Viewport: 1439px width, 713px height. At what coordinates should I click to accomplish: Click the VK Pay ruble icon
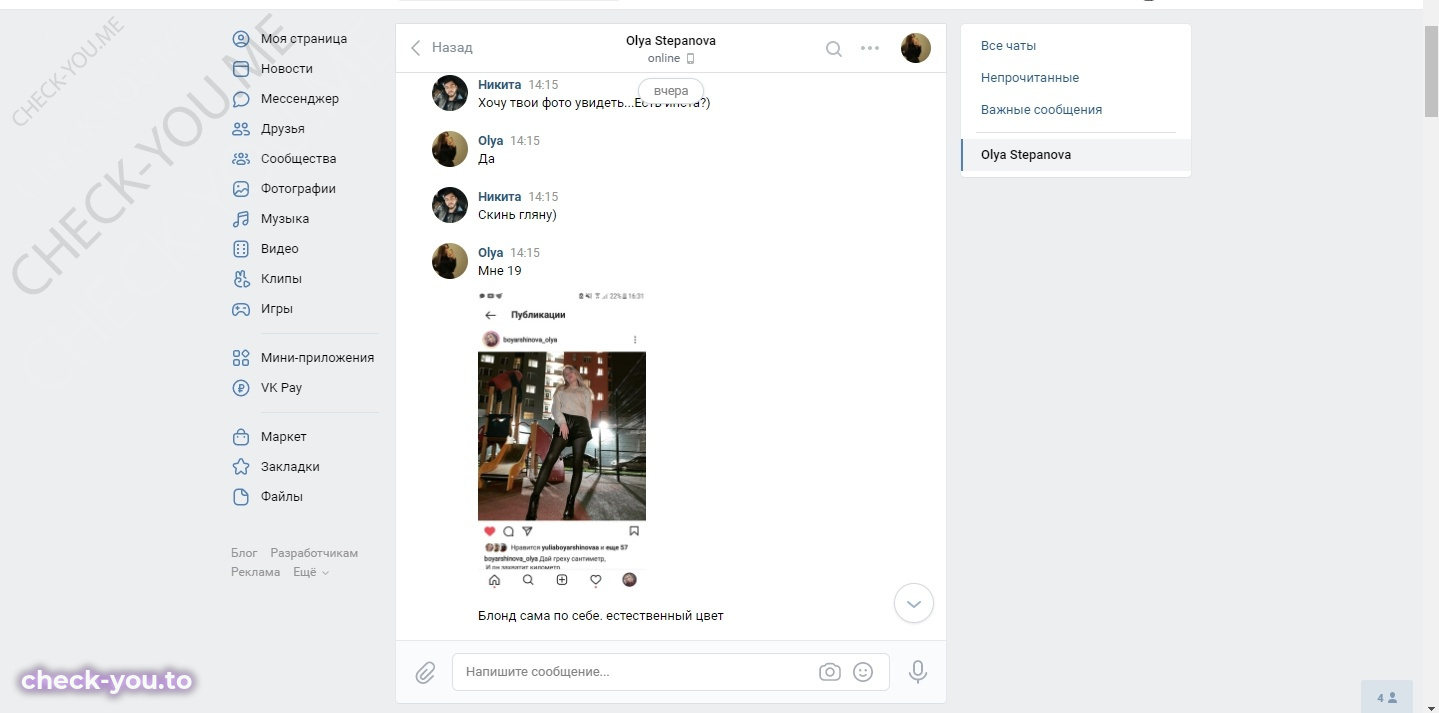click(241, 388)
